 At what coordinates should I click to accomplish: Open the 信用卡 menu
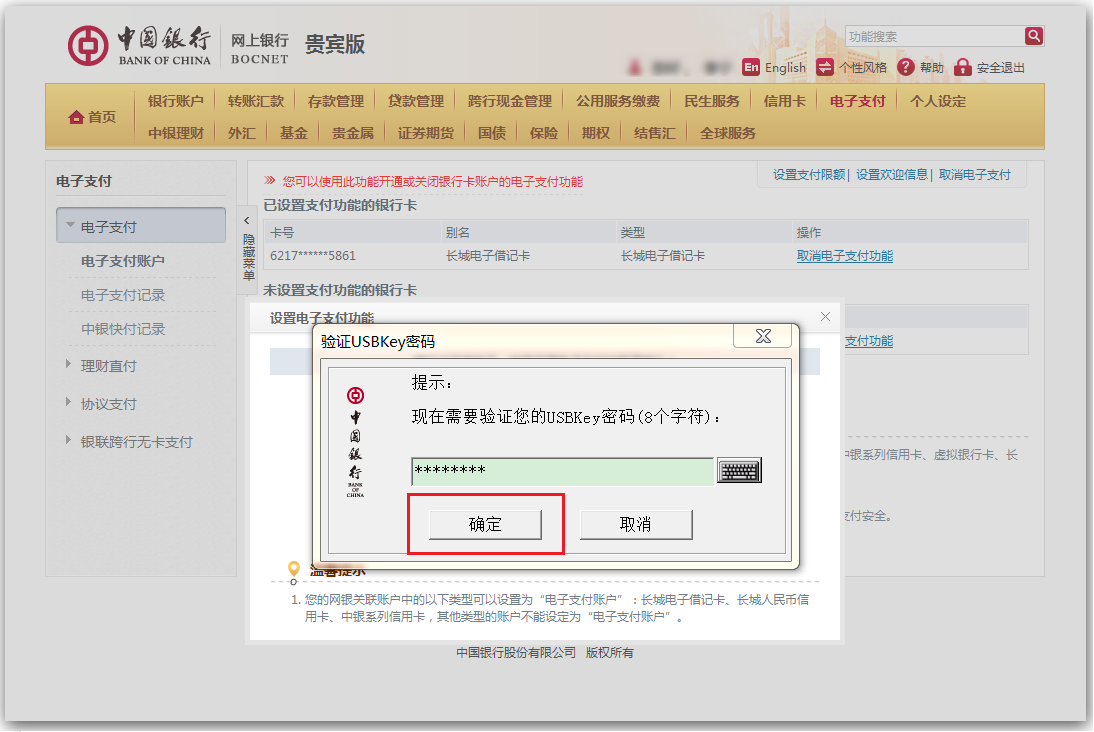(x=784, y=101)
